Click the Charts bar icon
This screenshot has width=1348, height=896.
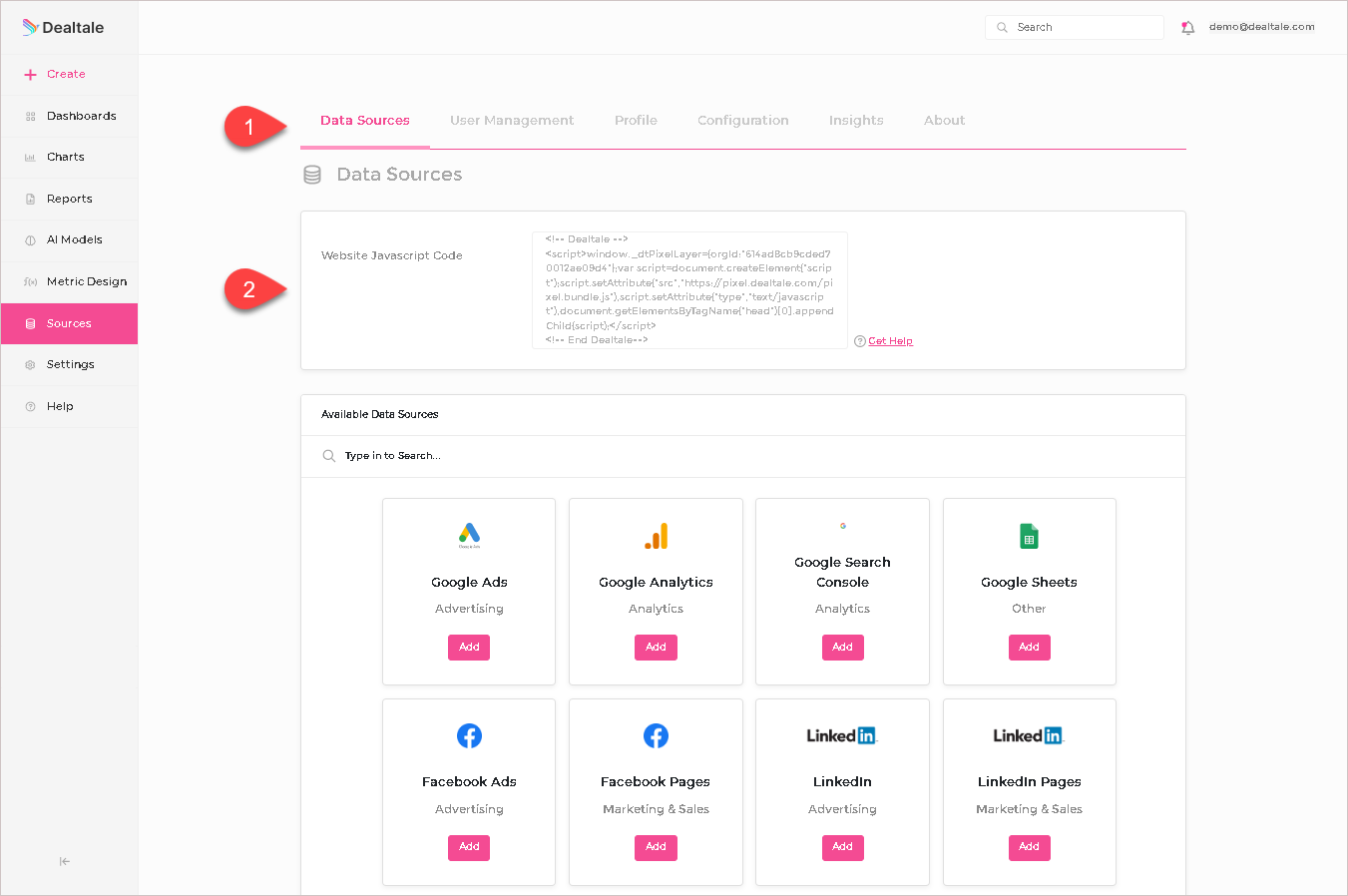30,158
